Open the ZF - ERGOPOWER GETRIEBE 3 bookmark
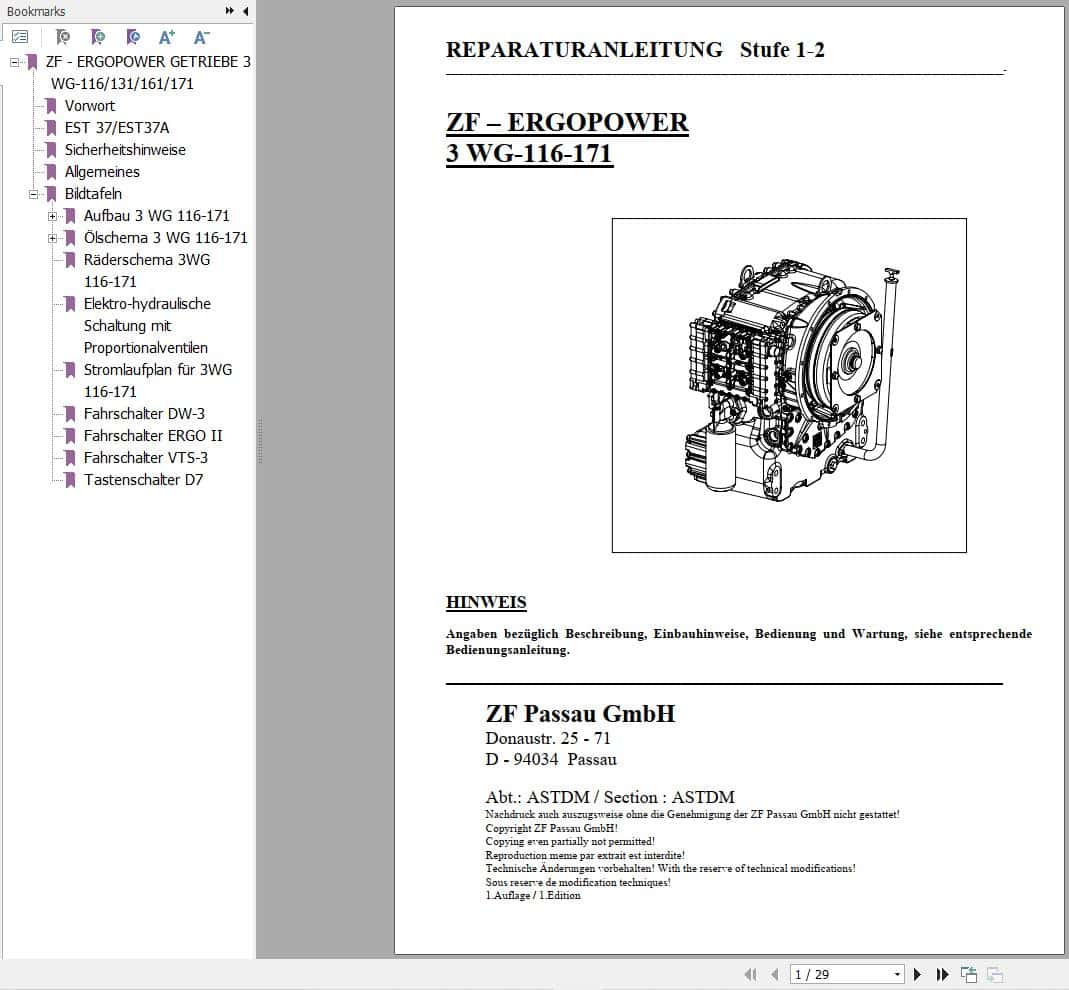 click(x=148, y=72)
